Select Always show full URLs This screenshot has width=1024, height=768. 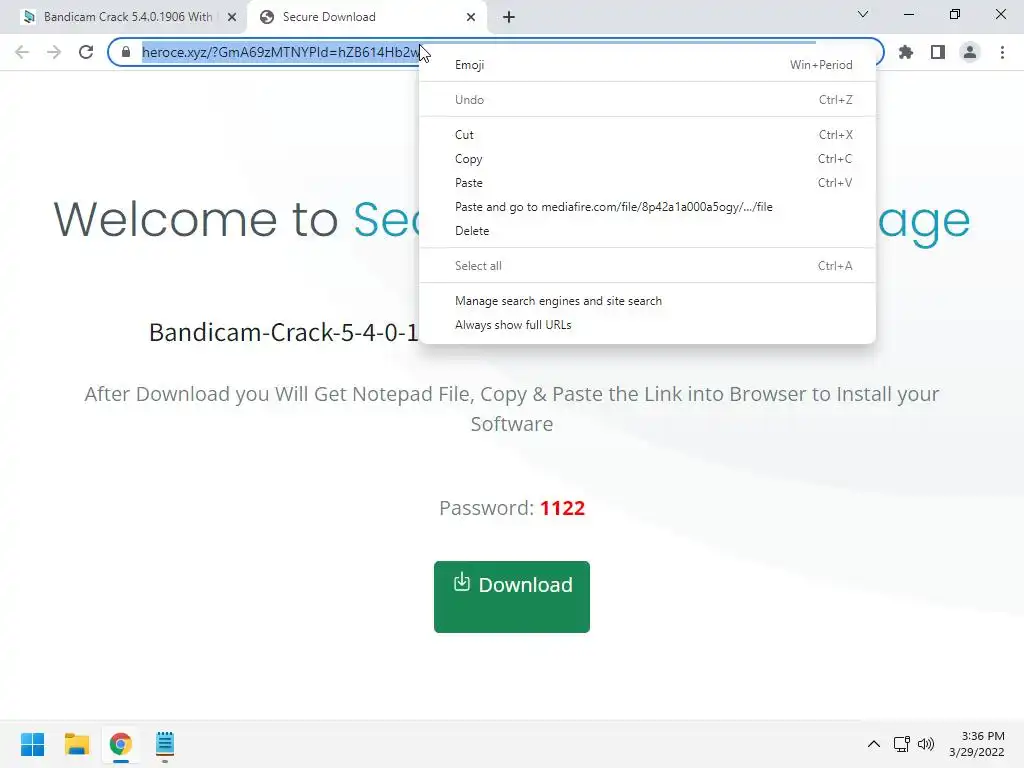pyautogui.click(x=647, y=325)
